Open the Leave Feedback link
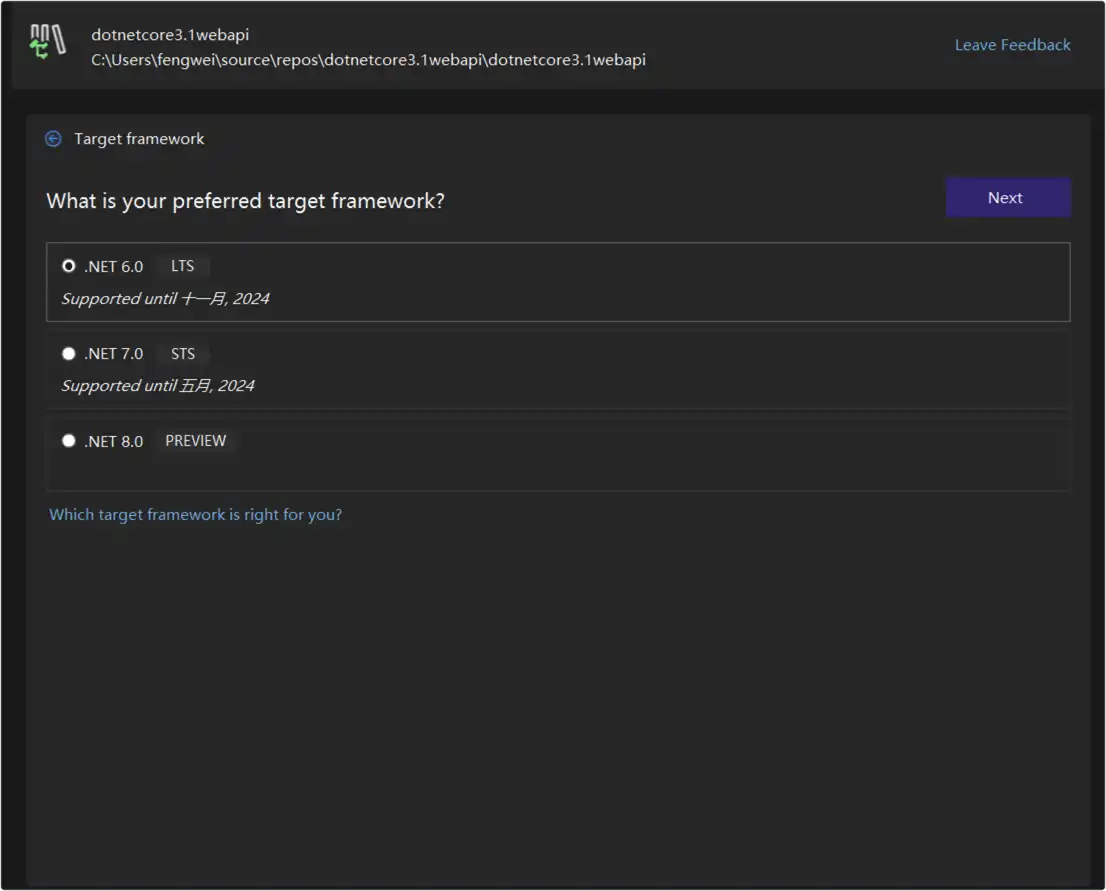The image size is (1106, 891). (x=1012, y=45)
